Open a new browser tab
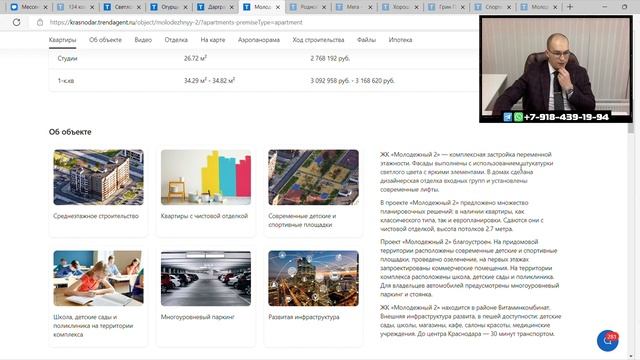The width and height of the screenshot is (640, 360). coord(570,7)
